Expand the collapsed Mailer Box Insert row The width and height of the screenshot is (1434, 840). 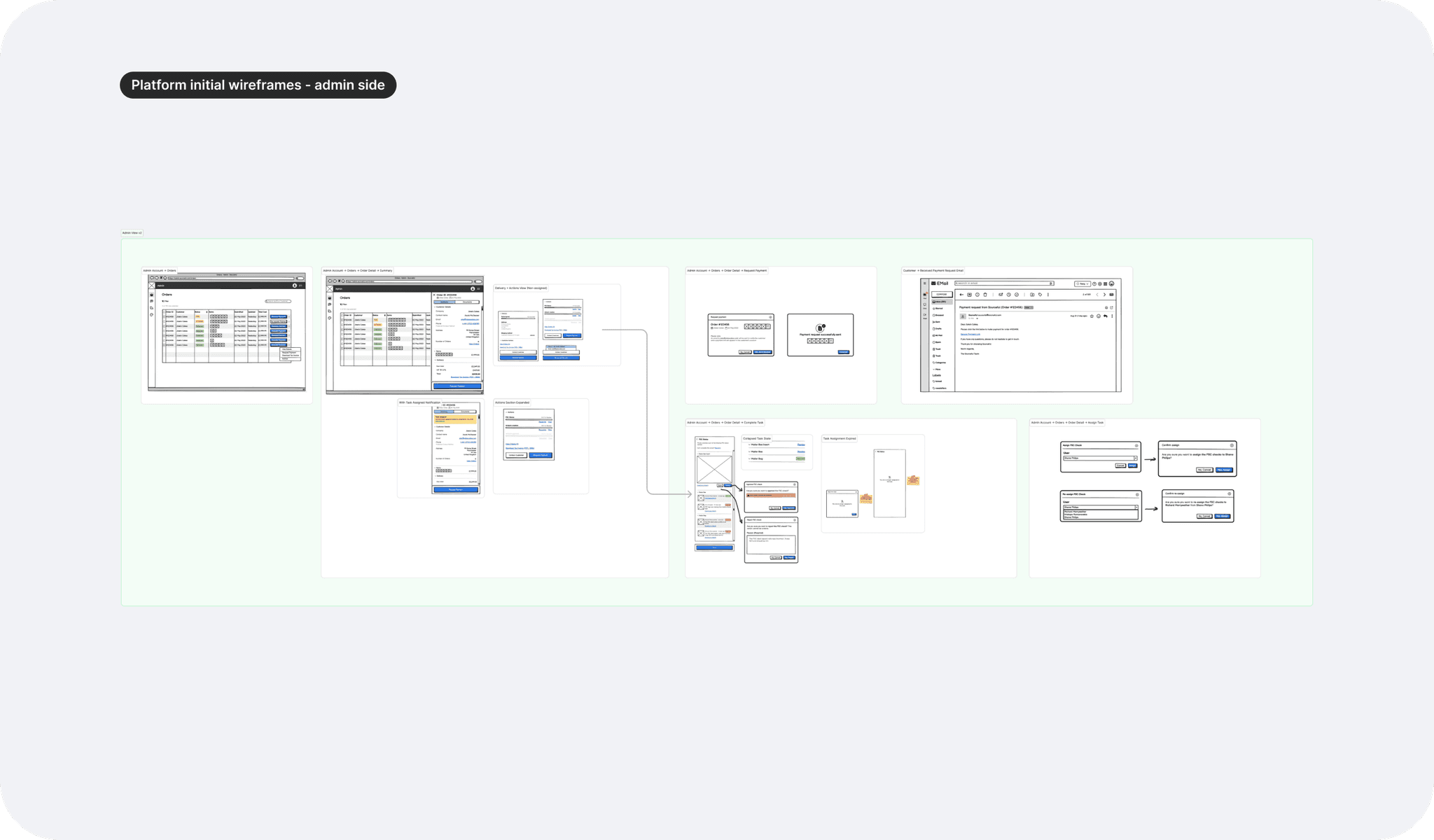tap(749, 444)
